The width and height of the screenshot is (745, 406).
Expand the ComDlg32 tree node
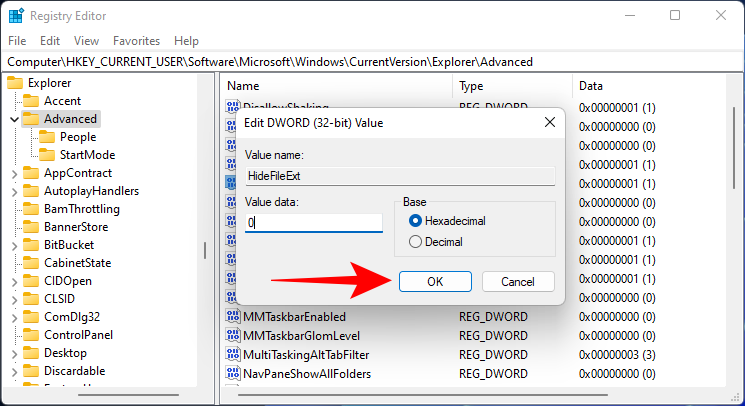point(14,318)
